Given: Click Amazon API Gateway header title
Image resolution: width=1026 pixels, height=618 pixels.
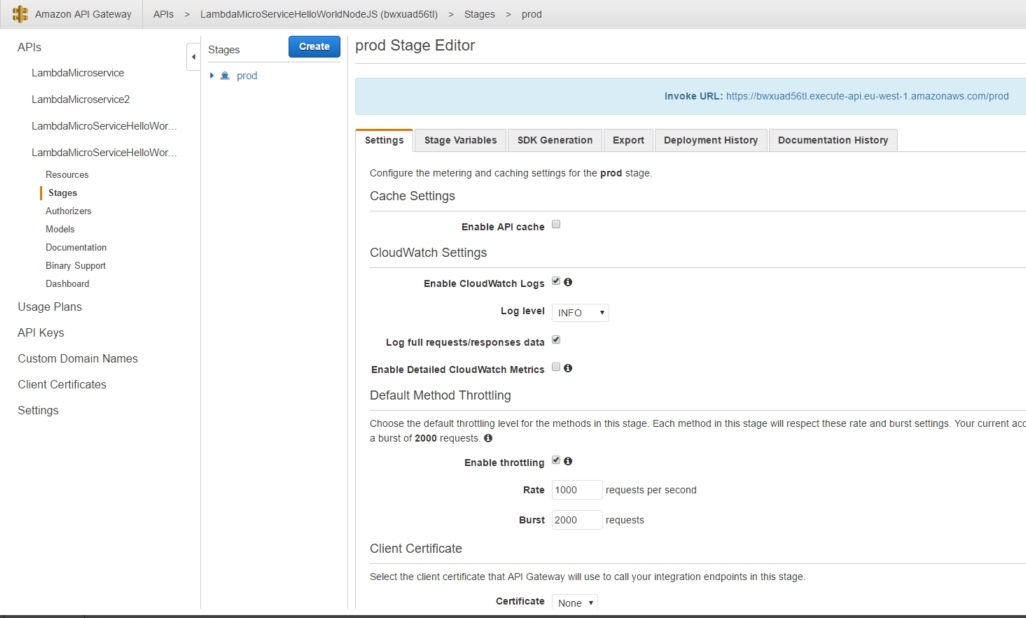Looking at the screenshot, I should pyautogui.click(x=83, y=14).
